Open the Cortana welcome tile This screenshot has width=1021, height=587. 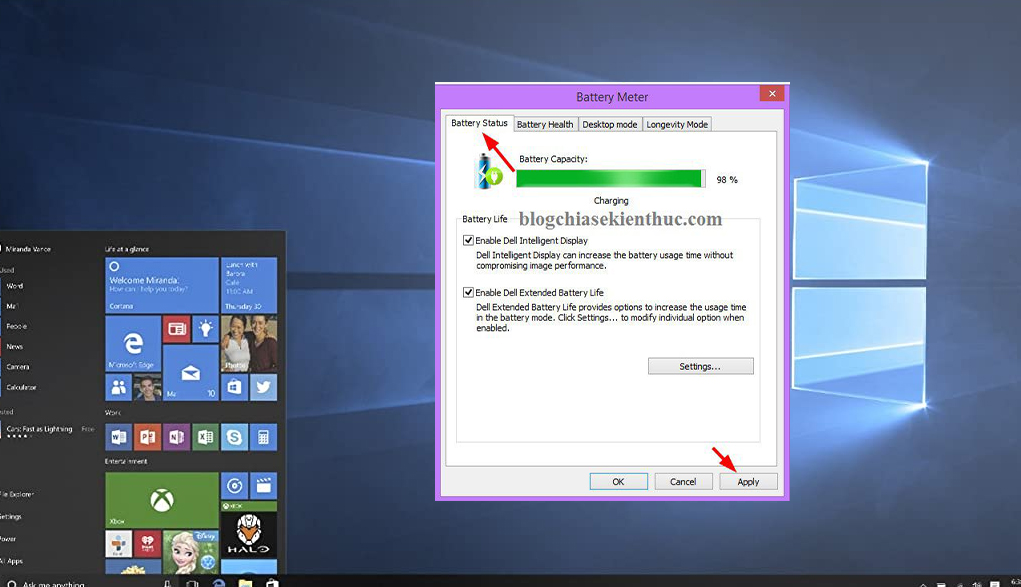tap(161, 285)
